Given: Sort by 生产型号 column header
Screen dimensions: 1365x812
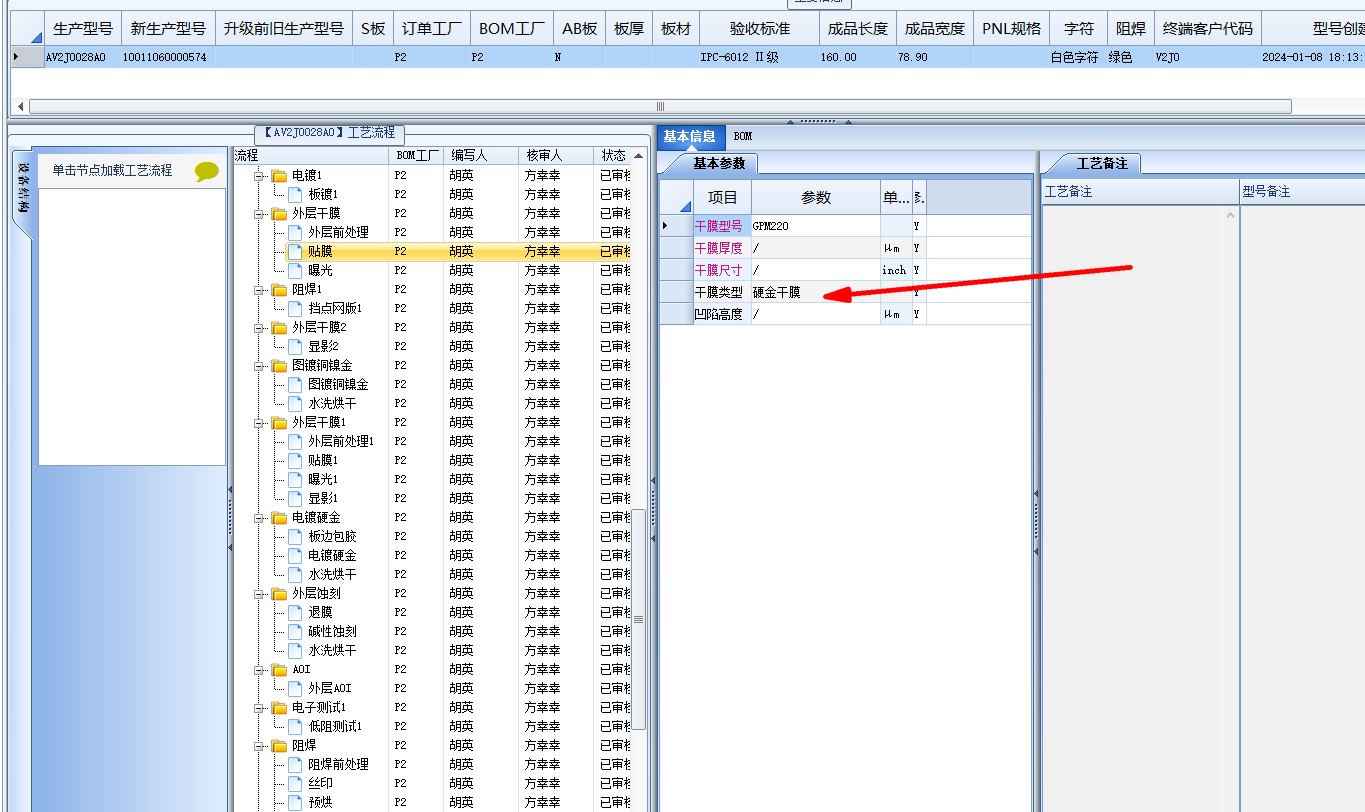Looking at the screenshot, I should tap(82, 29).
